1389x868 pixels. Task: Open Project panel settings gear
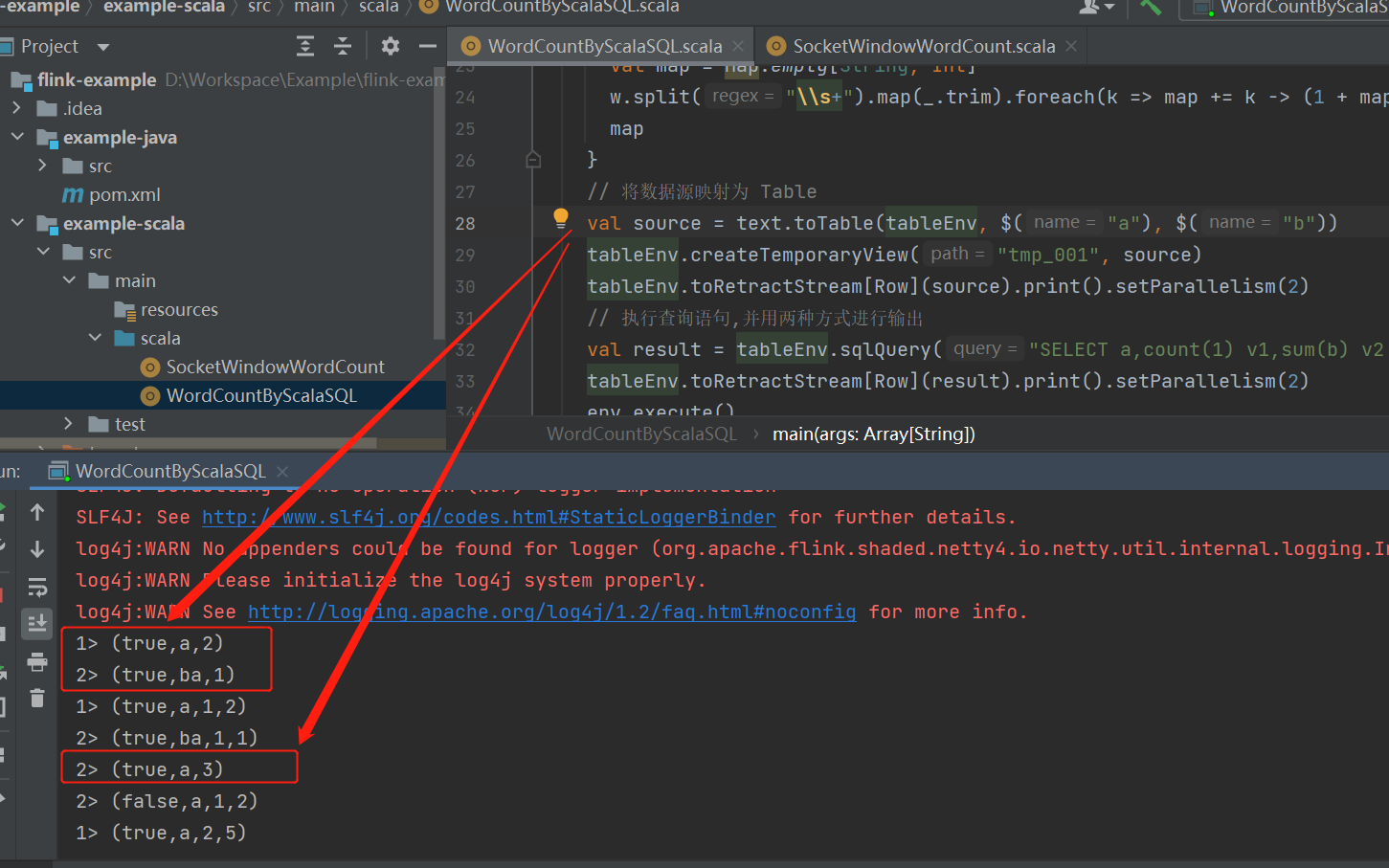click(390, 46)
